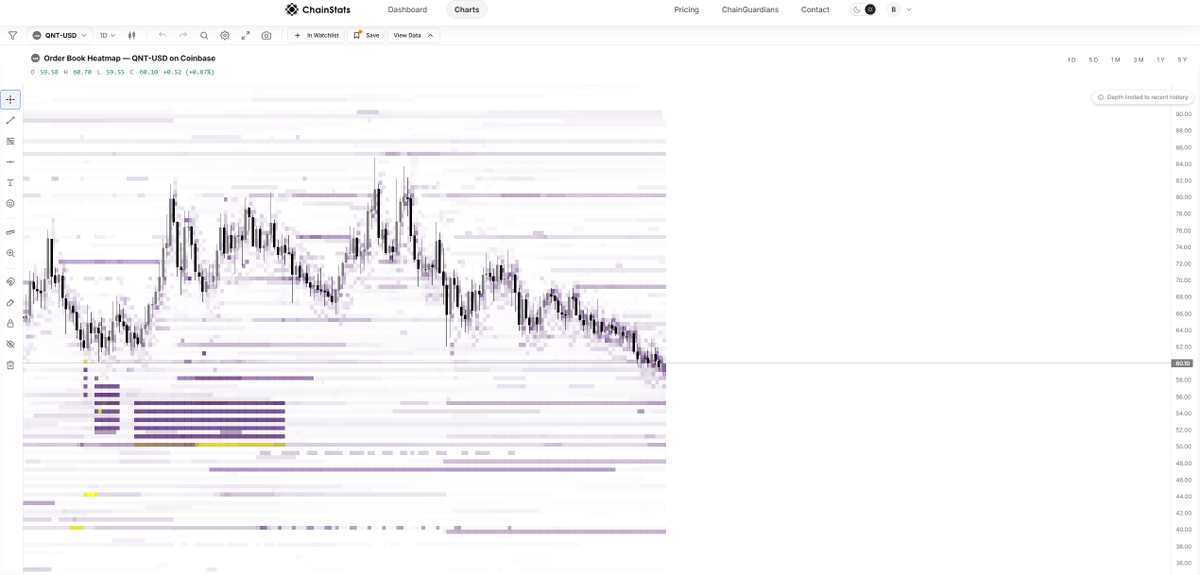The image size is (1200, 575).
Task: Click the 36.00 price axis label
Action: point(1183,562)
